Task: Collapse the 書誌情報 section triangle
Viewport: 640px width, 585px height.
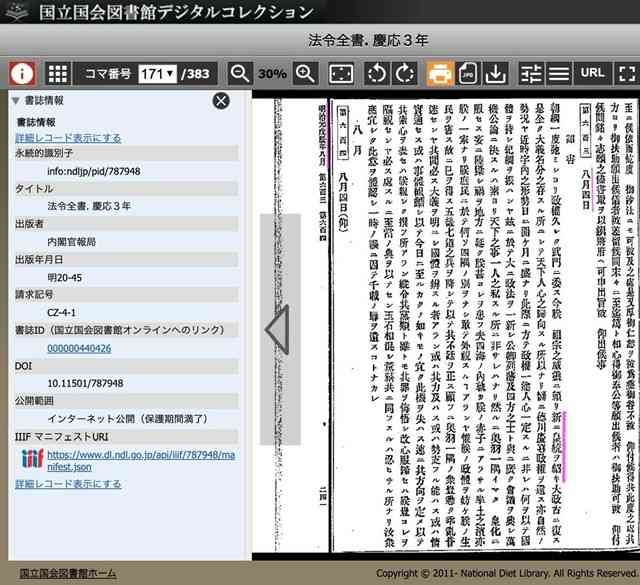Action: coord(16,100)
